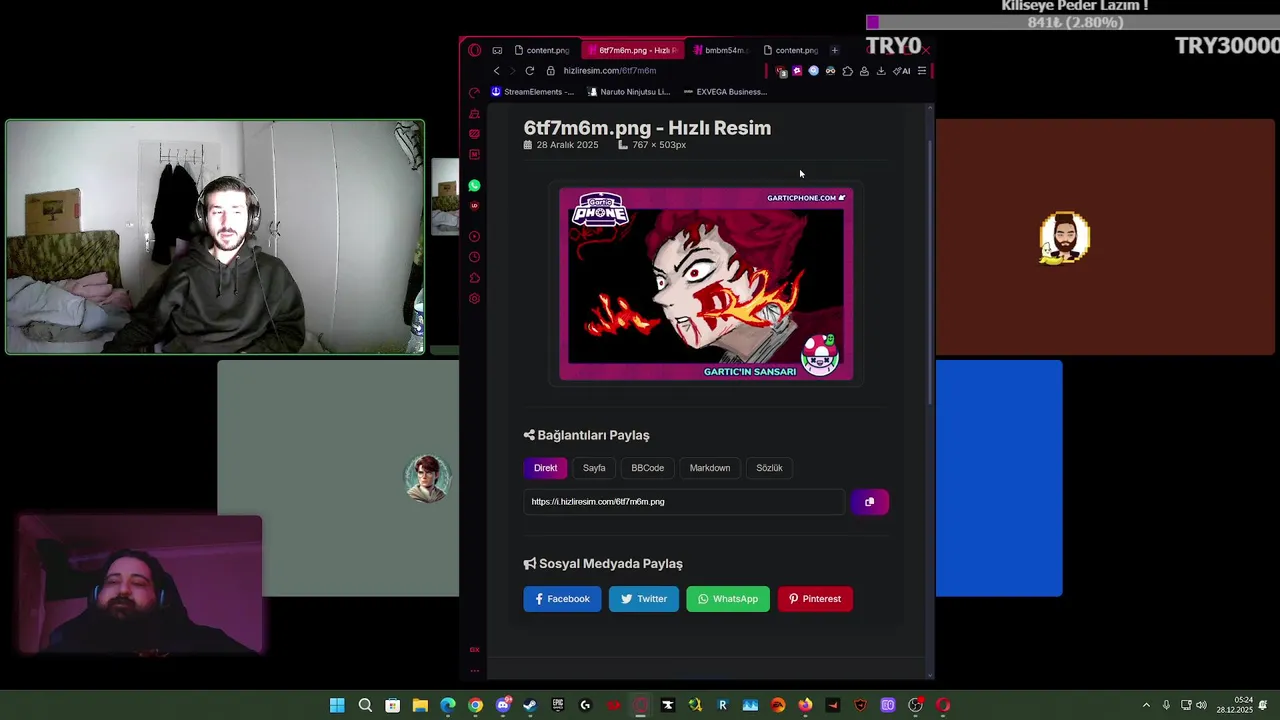Open the volume control in tray

click(x=1201, y=705)
